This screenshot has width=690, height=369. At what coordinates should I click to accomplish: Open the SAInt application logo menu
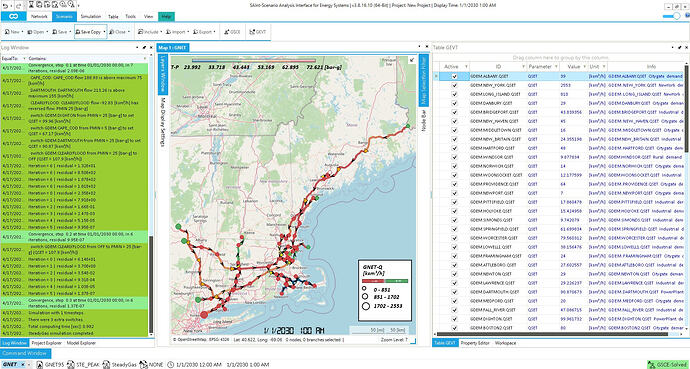click(13, 17)
